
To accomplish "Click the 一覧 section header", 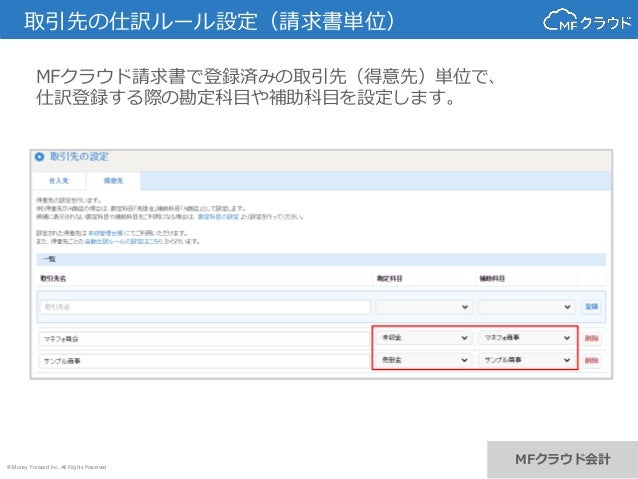I will 321,259.
